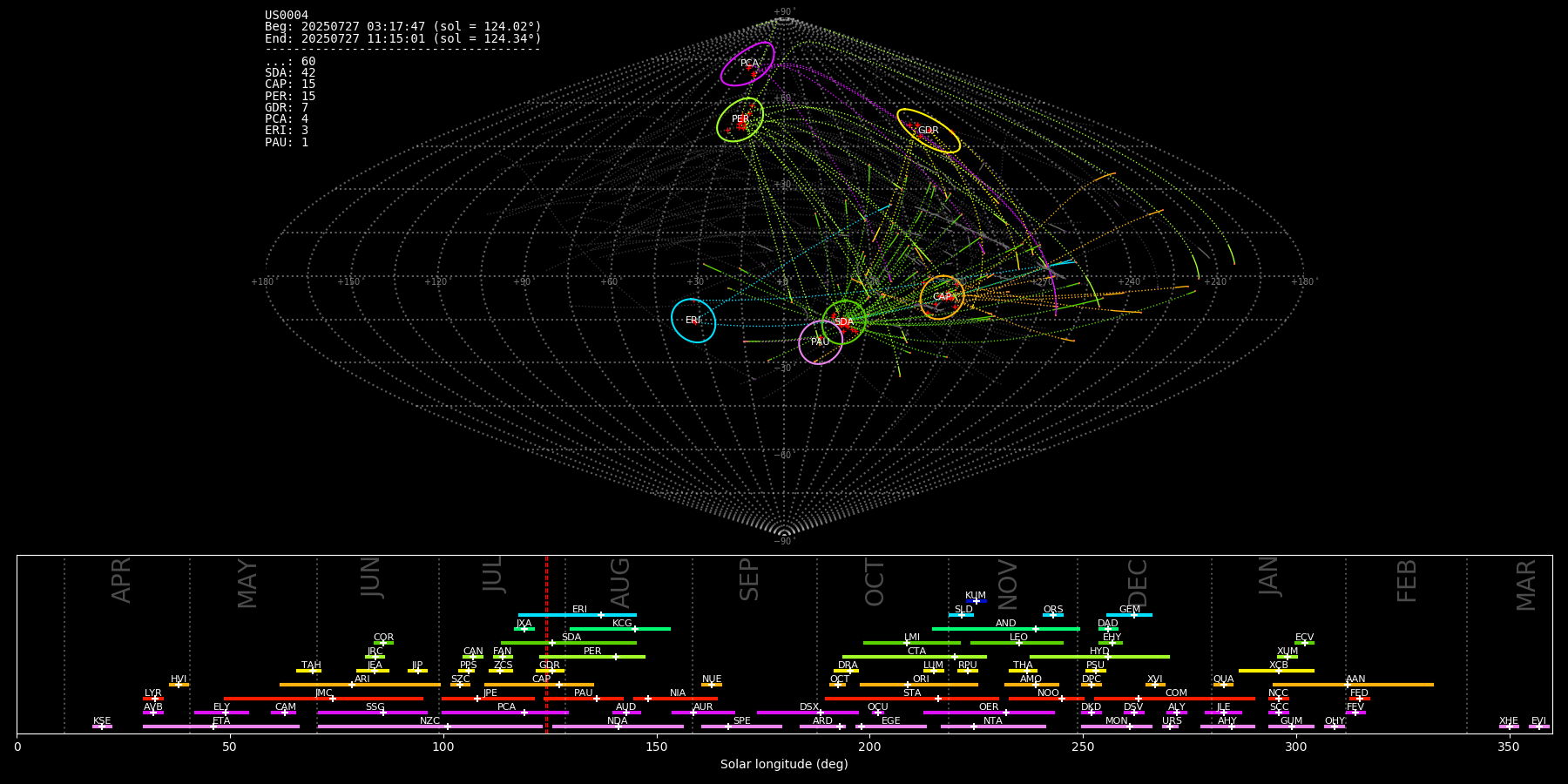Click GDR label inside yellow ellipse on sky map
The height and width of the screenshot is (784, 1568).
coord(929,131)
